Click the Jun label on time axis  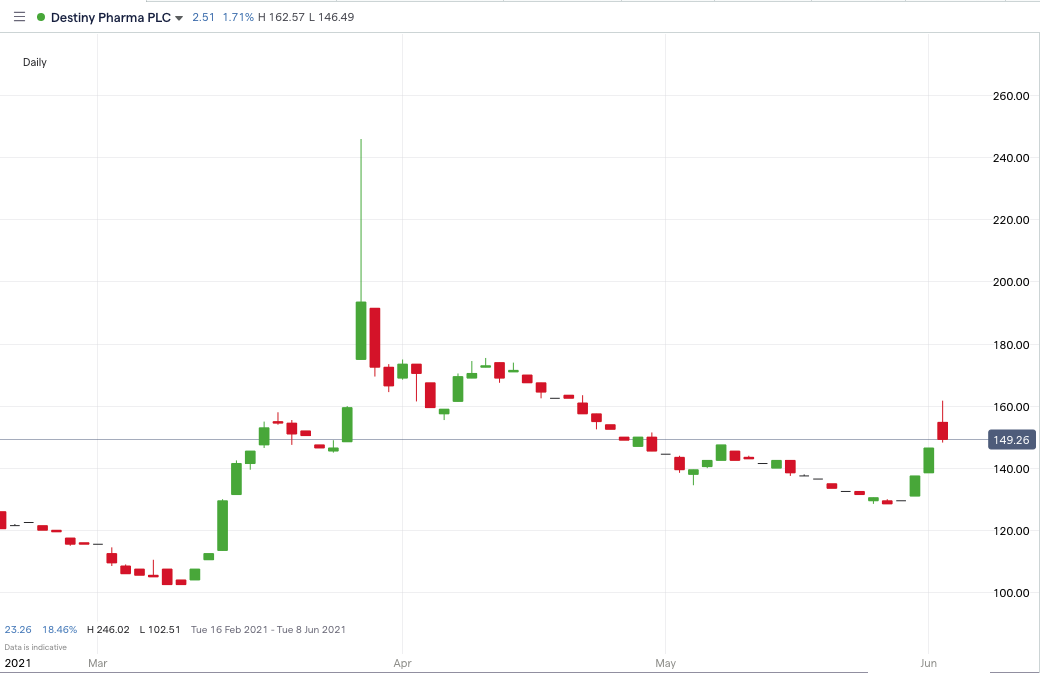(x=929, y=663)
